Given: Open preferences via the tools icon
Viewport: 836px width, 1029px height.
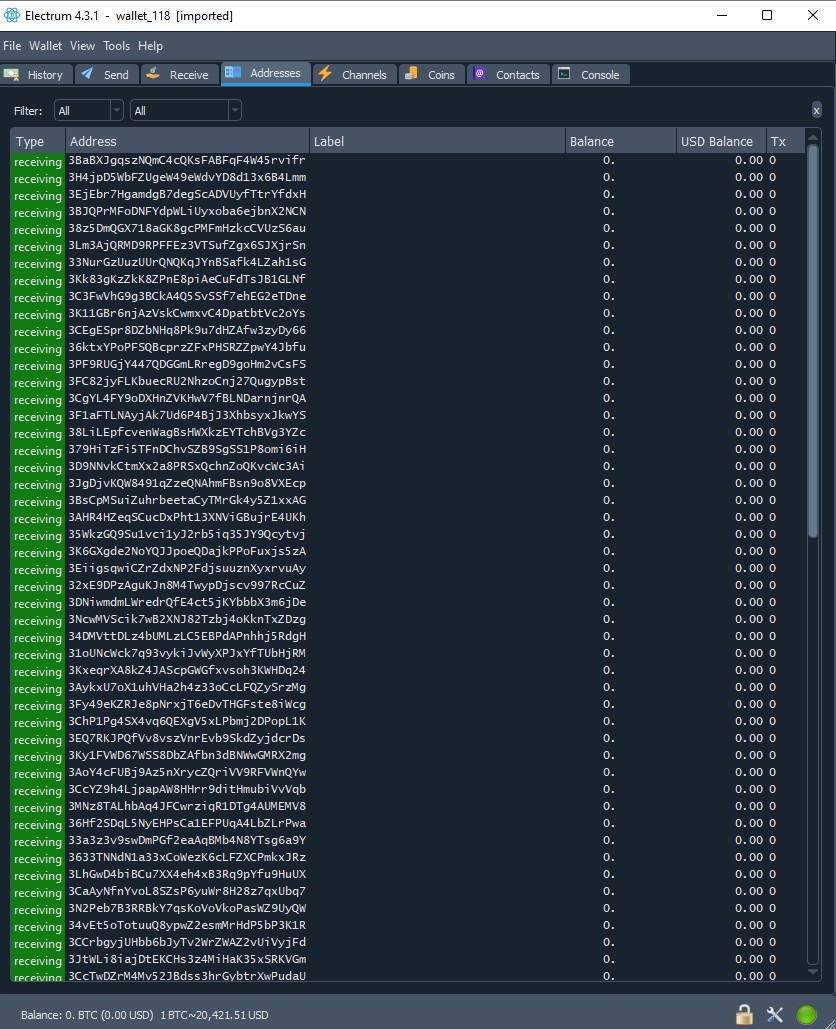Looking at the screenshot, I should (x=775, y=1014).
